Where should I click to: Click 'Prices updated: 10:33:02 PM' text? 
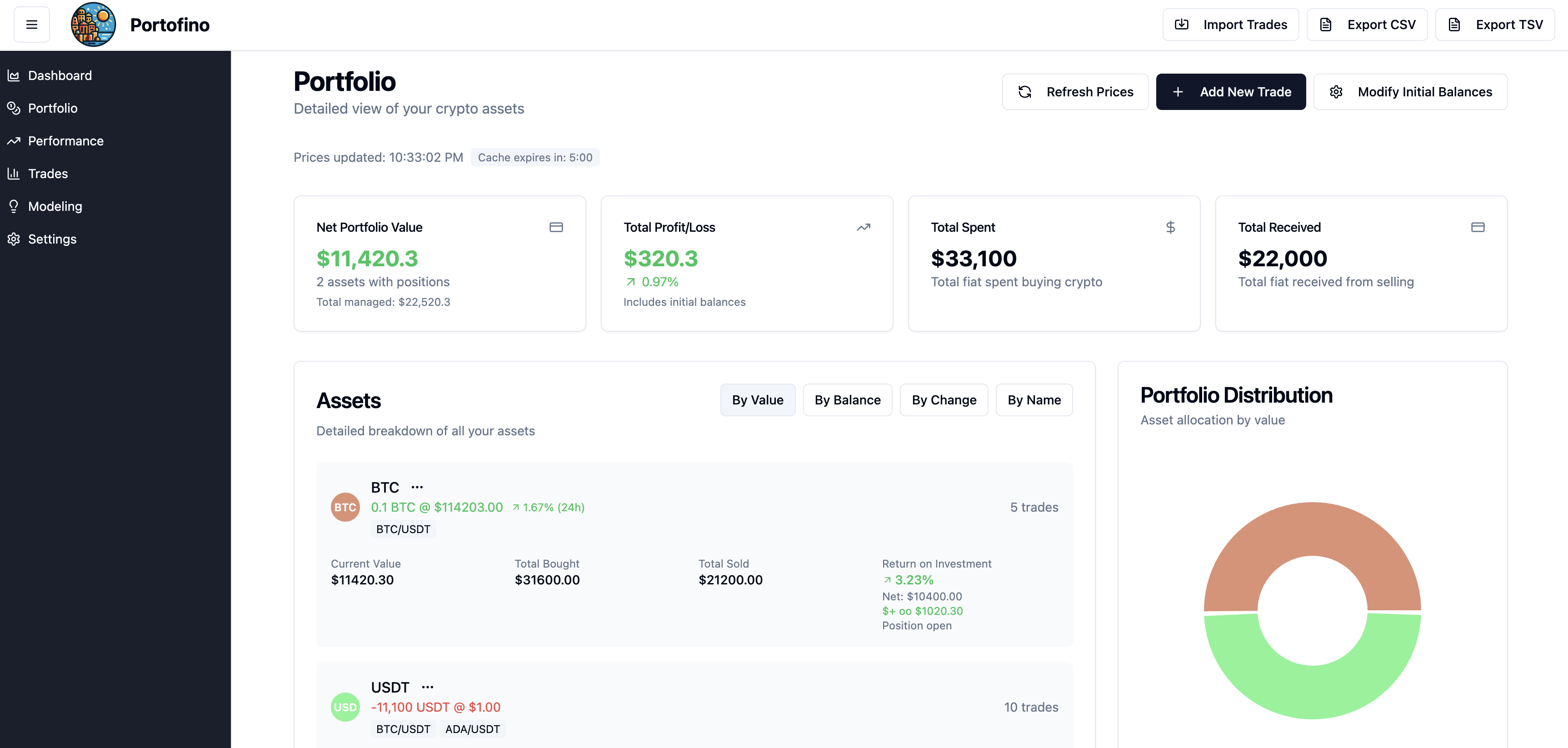[x=378, y=158]
